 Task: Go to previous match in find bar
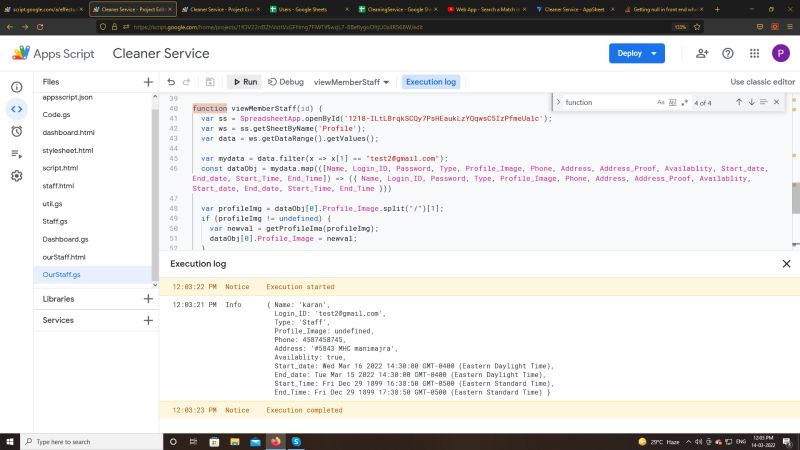tap(739, 103)
